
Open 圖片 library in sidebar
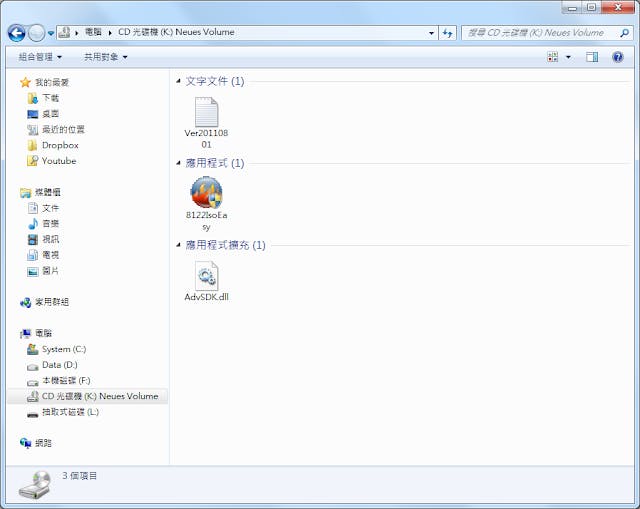43,271
